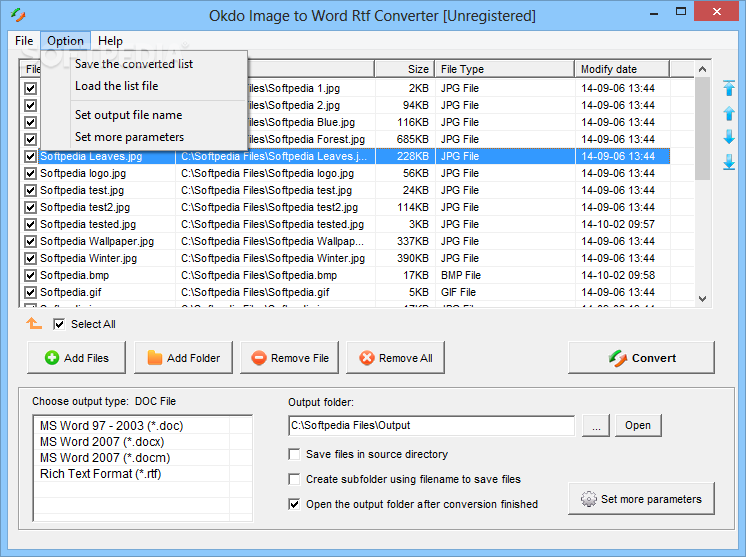Toggle the Select All checkbox
The height and width of the screenshot is (557, 746).
coord(59,324)
